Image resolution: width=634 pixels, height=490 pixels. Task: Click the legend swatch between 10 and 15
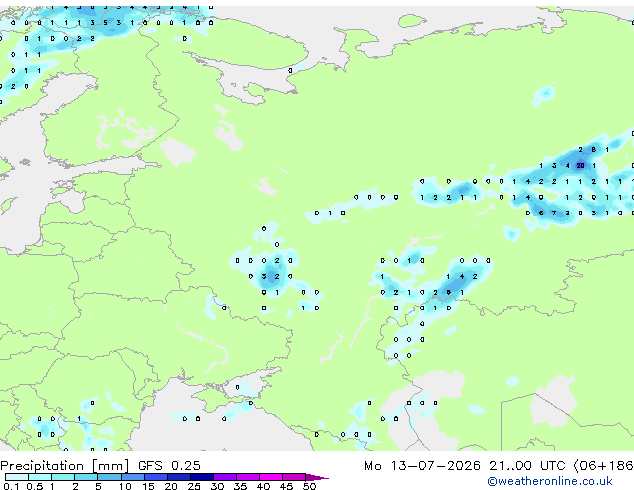point(132,477)
